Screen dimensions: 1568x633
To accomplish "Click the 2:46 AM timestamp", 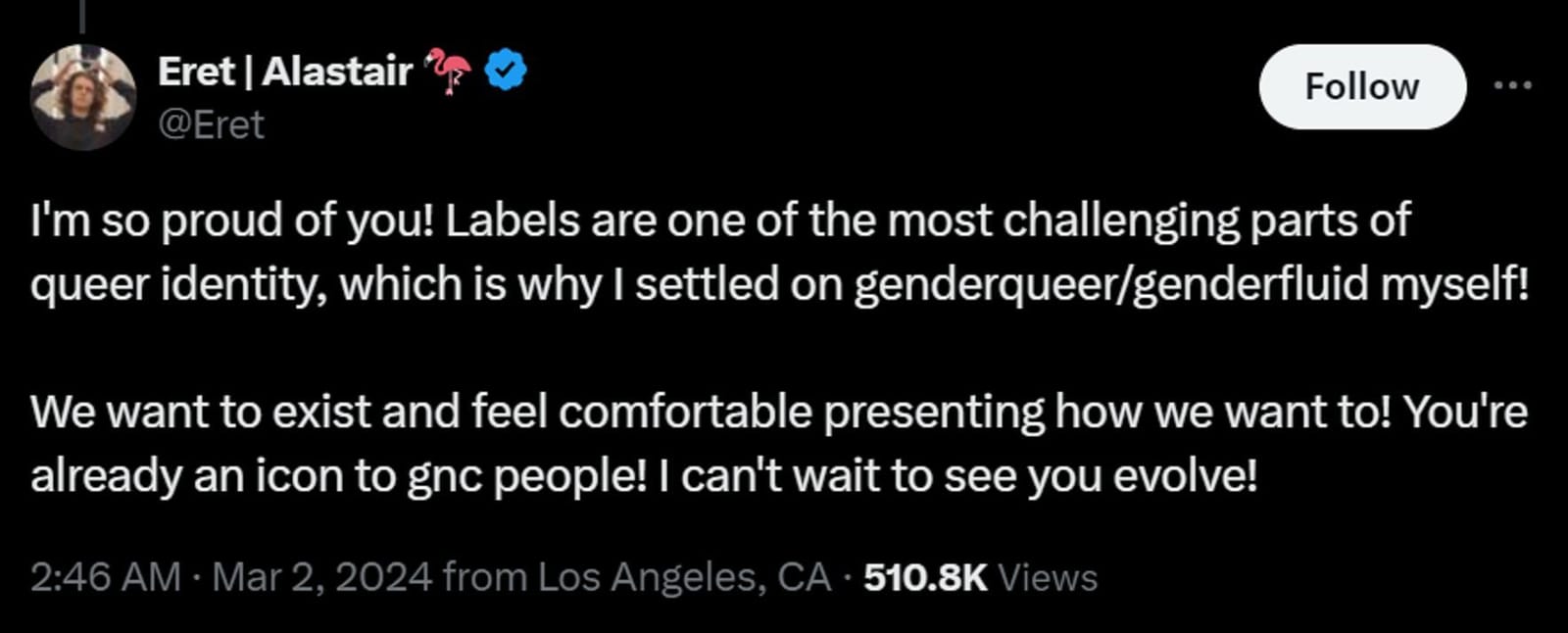I will 105,577.
